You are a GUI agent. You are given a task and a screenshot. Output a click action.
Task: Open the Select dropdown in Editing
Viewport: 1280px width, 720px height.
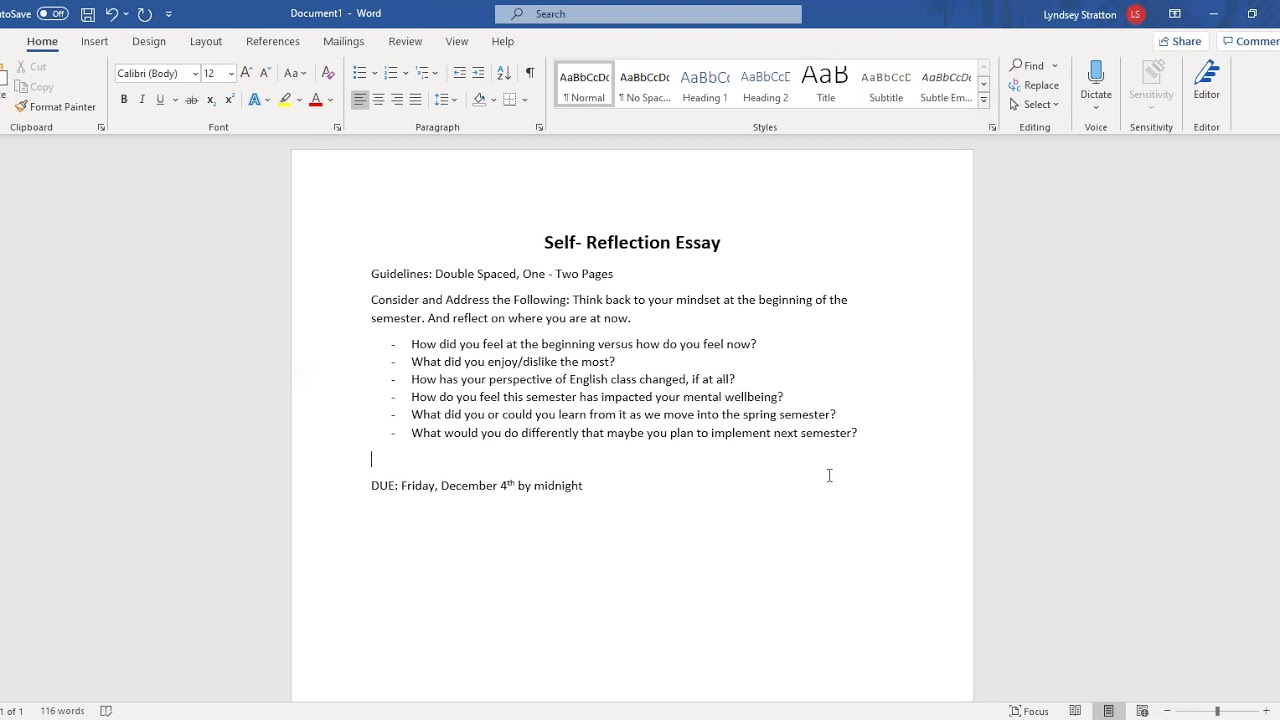pos(1034,104)
